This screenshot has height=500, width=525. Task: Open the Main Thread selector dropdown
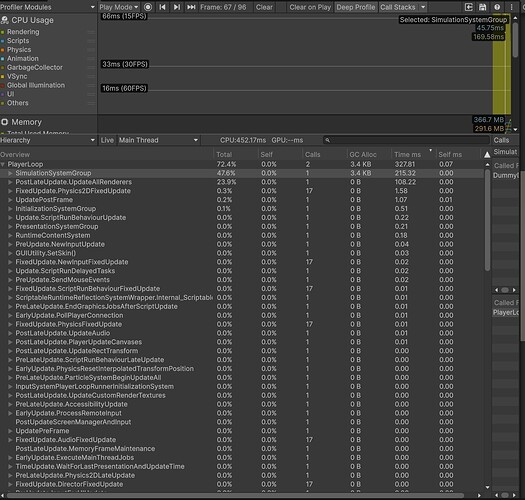tap(158, 140)
